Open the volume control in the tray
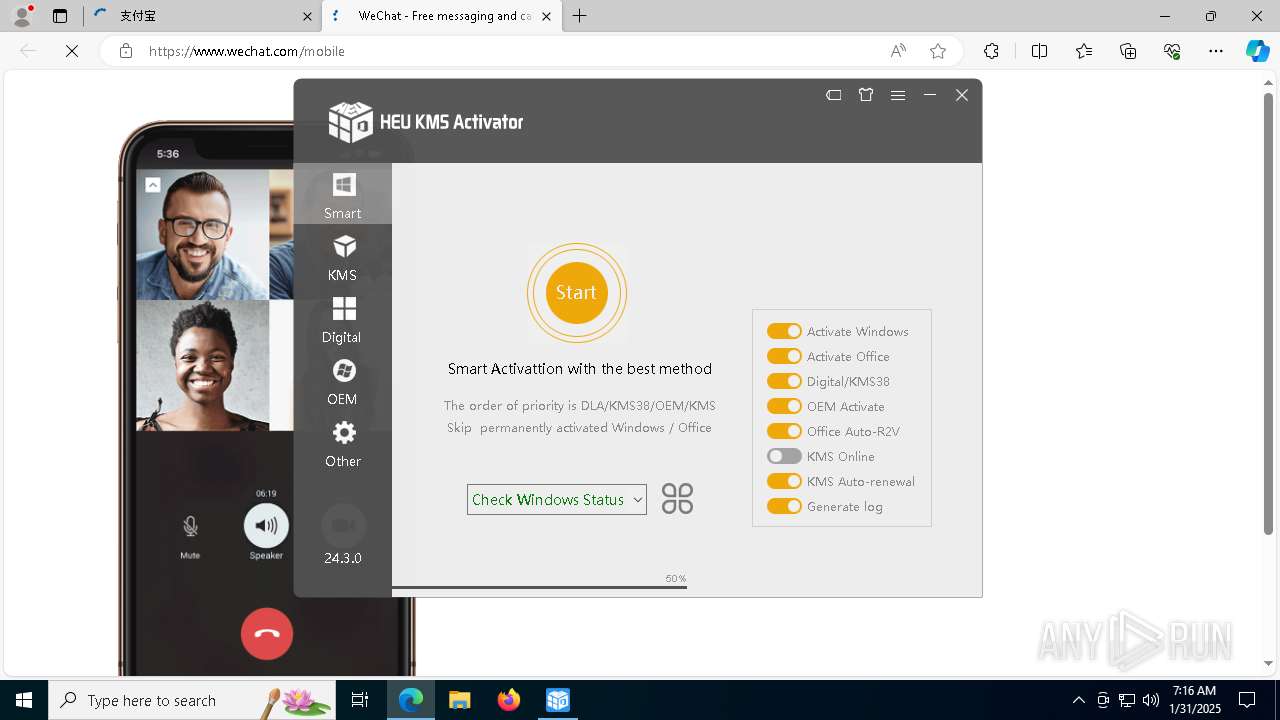Image resolution: width=1280 pixels, height=720 pixels. pyautogui.click(x=1151, y=700)
